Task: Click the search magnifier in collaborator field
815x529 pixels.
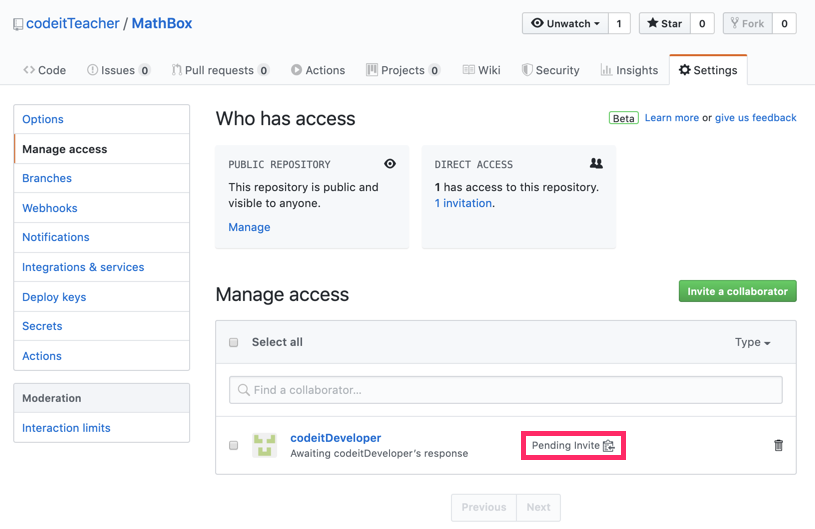Action: coord(243,390)
